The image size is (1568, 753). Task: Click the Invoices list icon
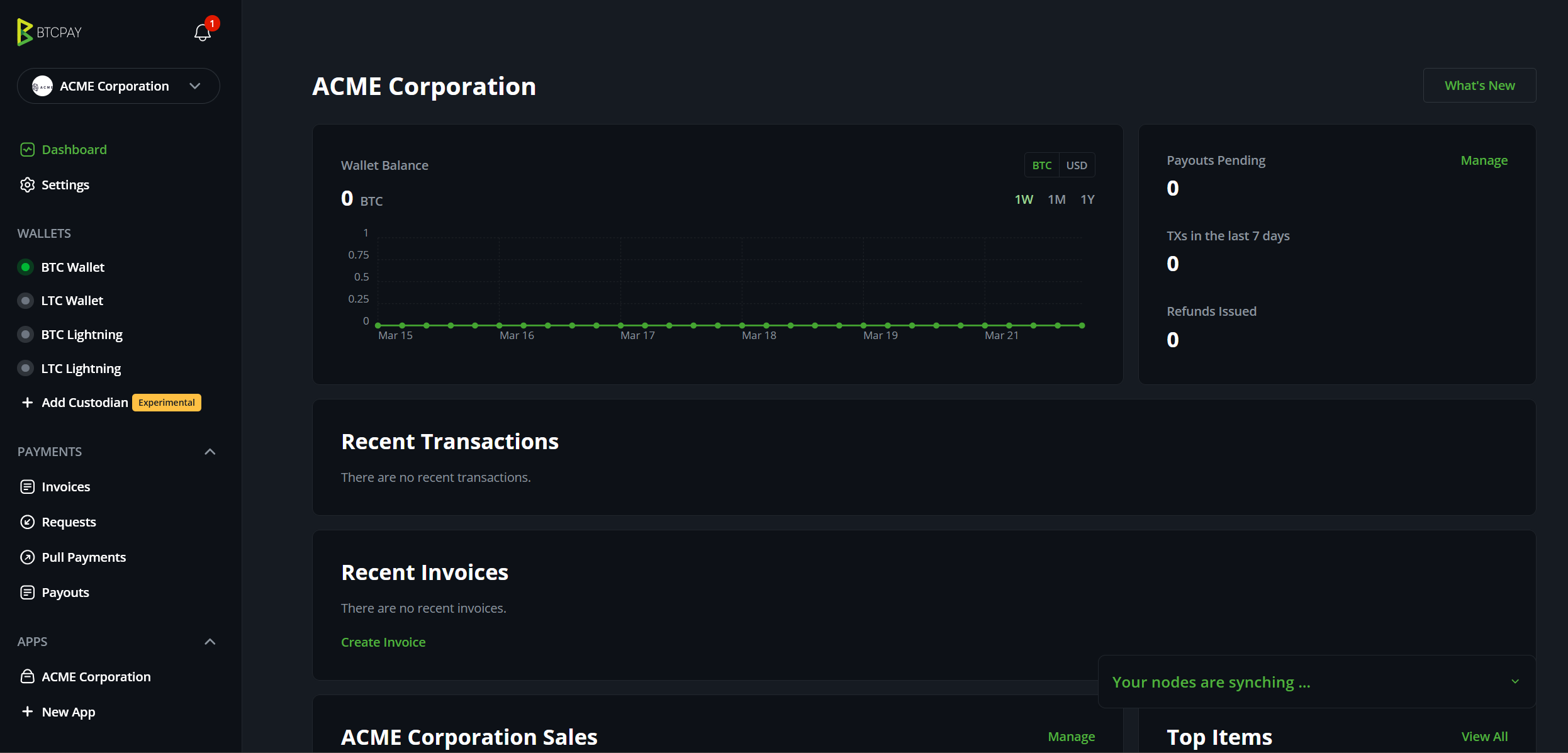[x=27, y=487]
